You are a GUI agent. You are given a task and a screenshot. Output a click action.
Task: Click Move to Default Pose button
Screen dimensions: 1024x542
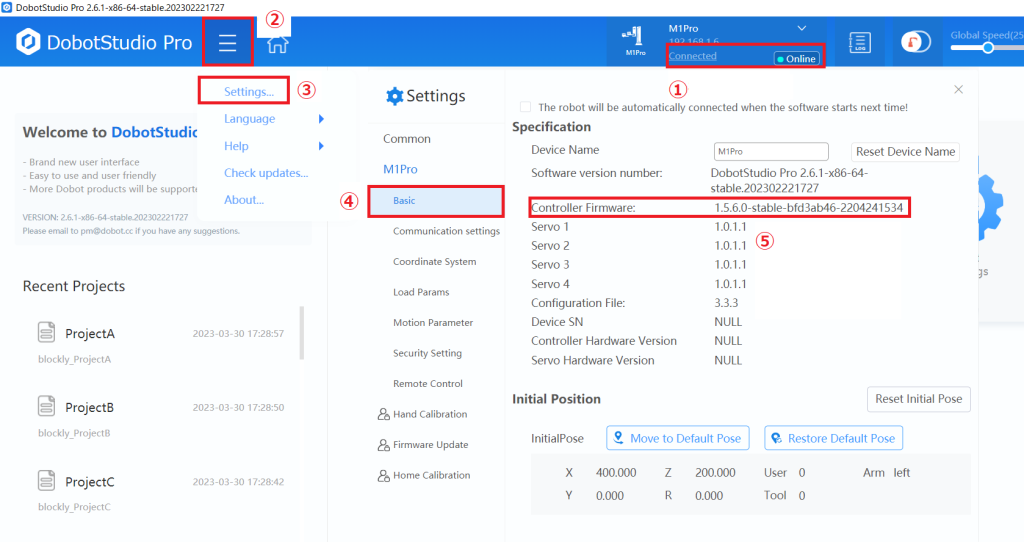pyautogui.click(x=678, y=438)
